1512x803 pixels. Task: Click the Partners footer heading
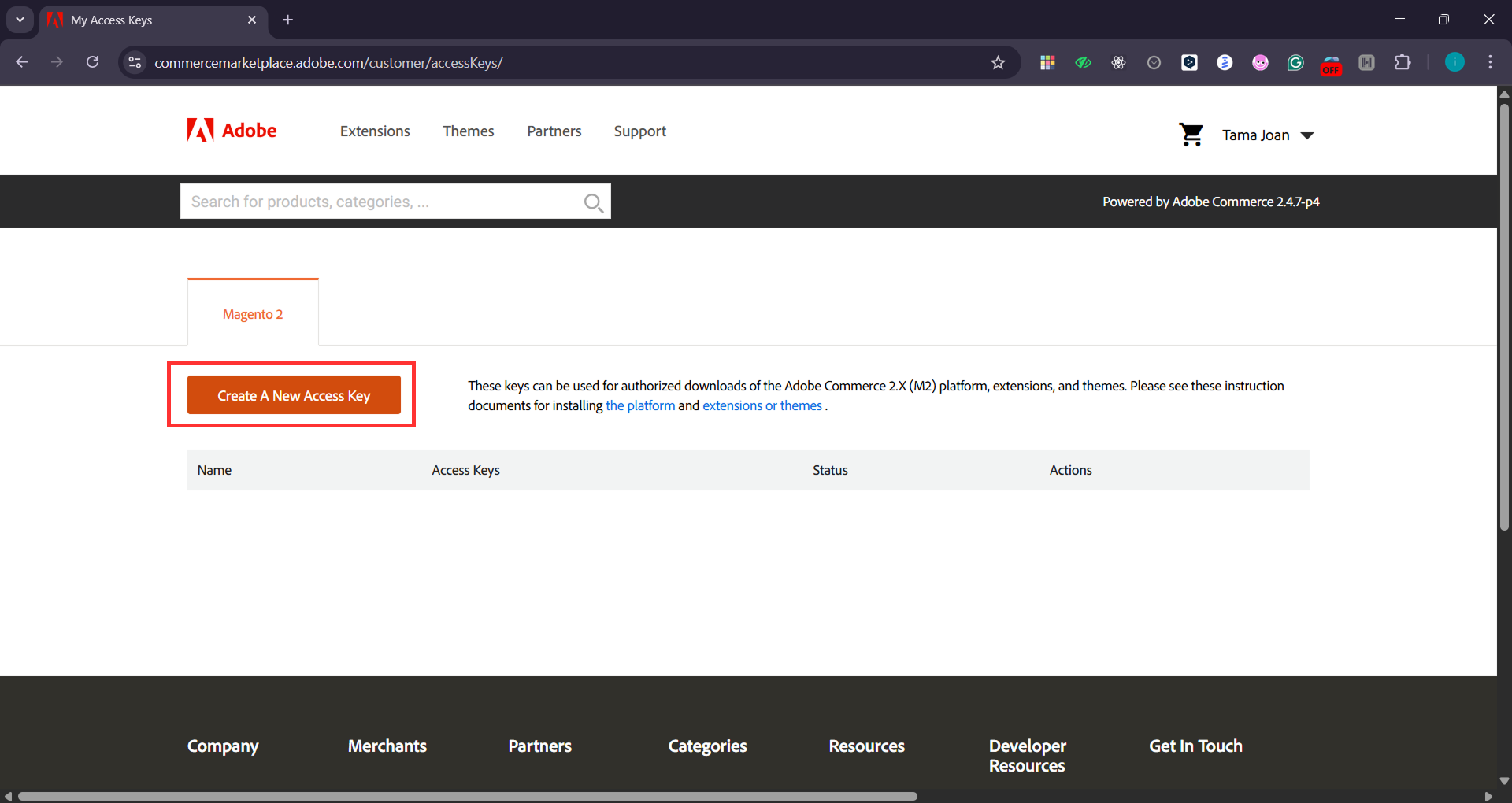coord(539,746)
